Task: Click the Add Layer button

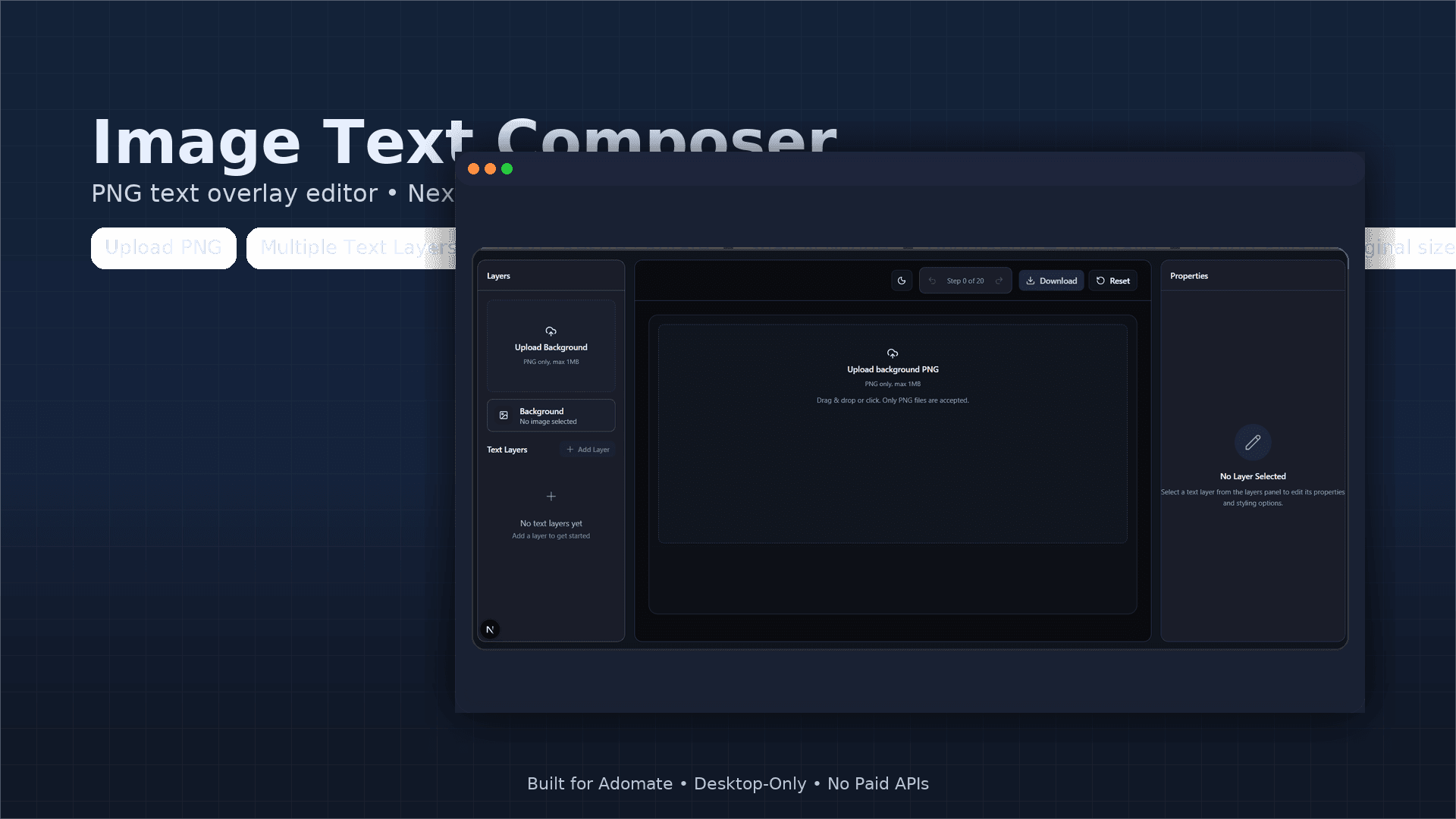Action: pos(588,449)
